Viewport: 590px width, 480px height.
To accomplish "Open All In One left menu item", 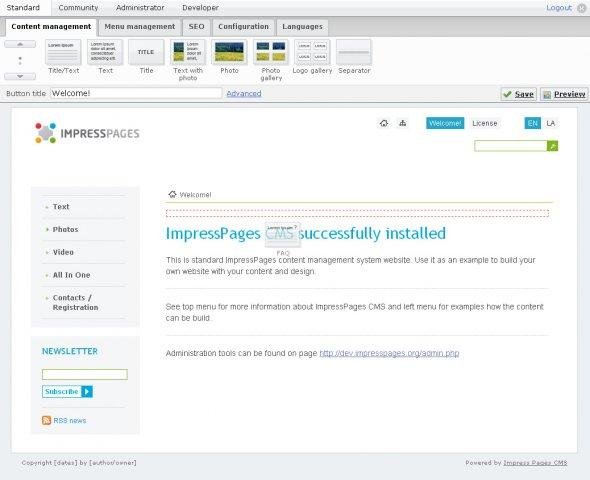I will 71,275.
